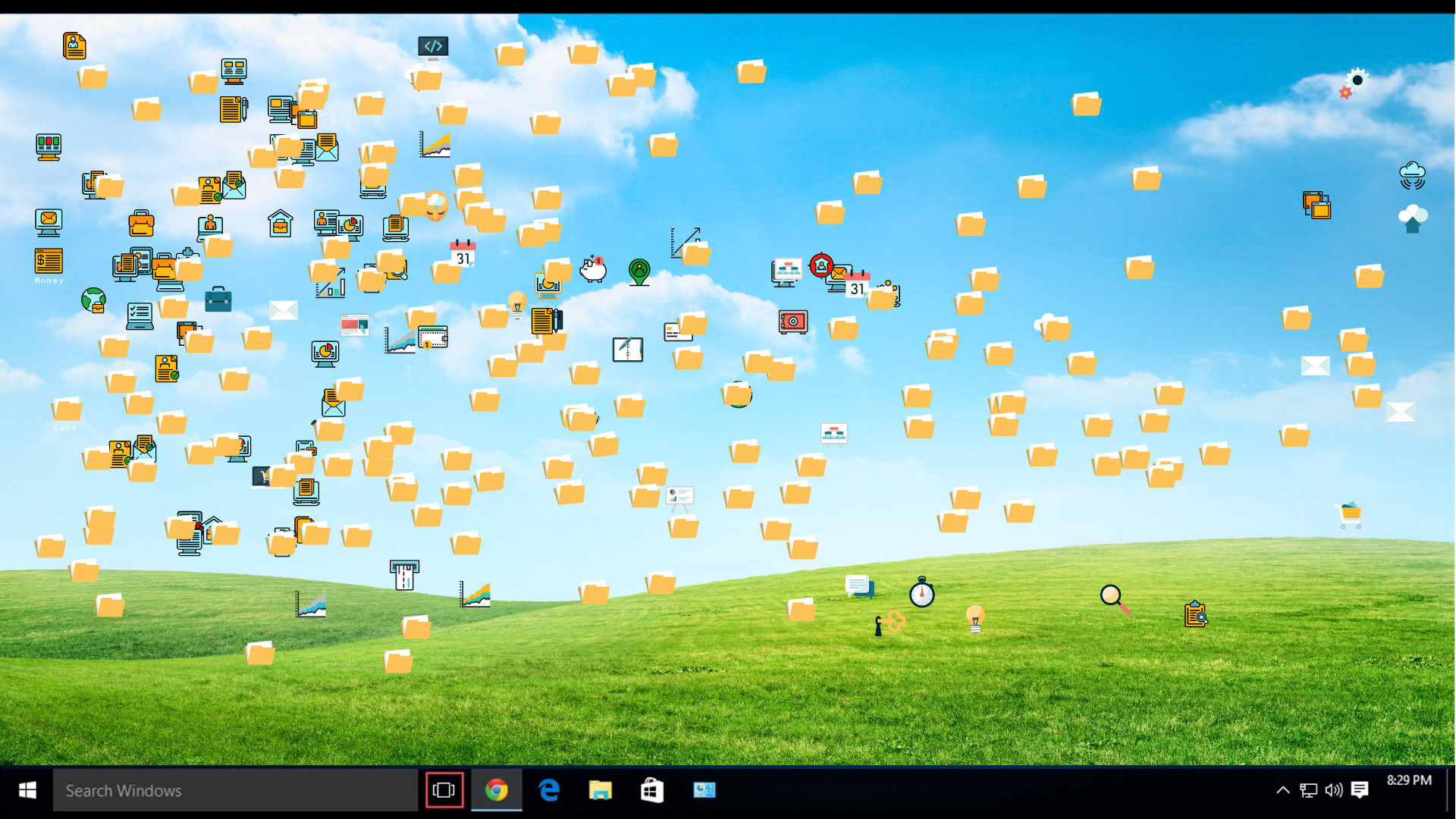Open the network tray icon
The height and width of the screenshot is (819, 1456).
1308,790
